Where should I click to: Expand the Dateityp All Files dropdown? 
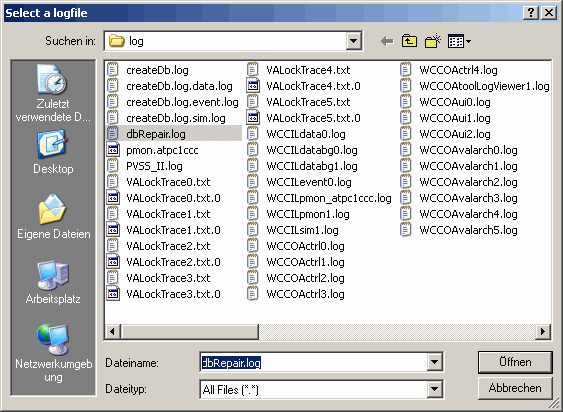tap(434, 389)
